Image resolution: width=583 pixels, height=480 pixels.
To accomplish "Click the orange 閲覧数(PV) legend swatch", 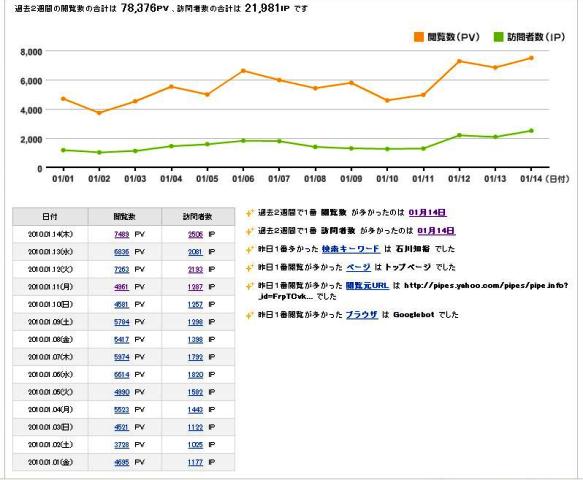I will 419,37.
